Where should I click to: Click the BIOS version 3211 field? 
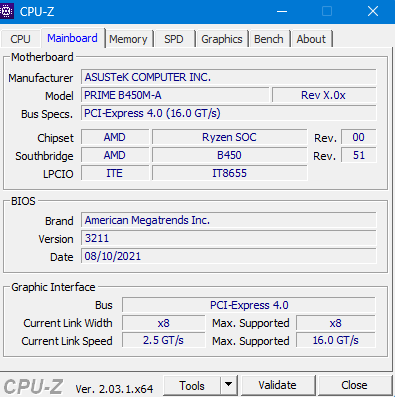point(229,238)
